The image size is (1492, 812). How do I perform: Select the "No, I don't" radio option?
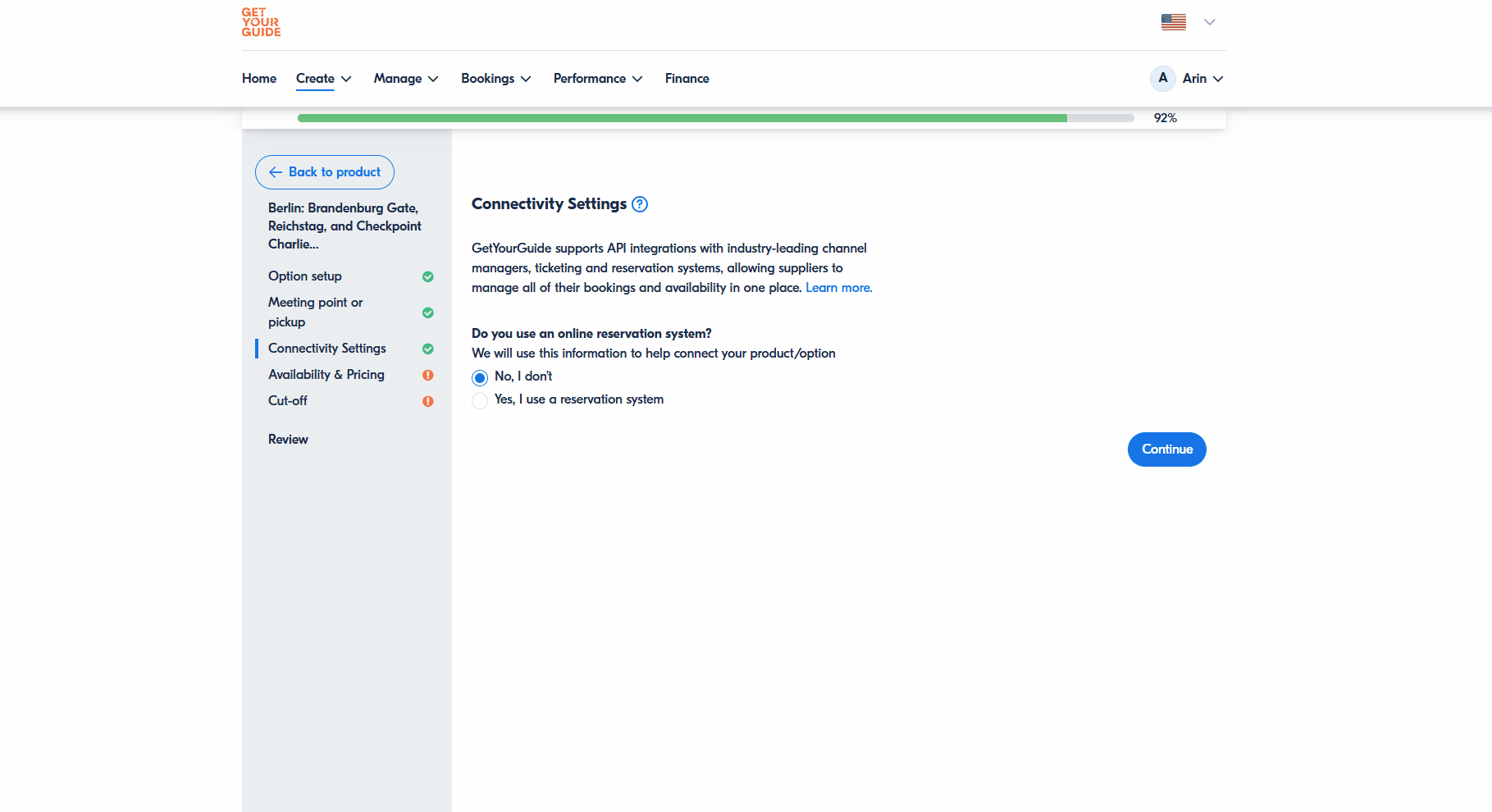tap(480, 377)
